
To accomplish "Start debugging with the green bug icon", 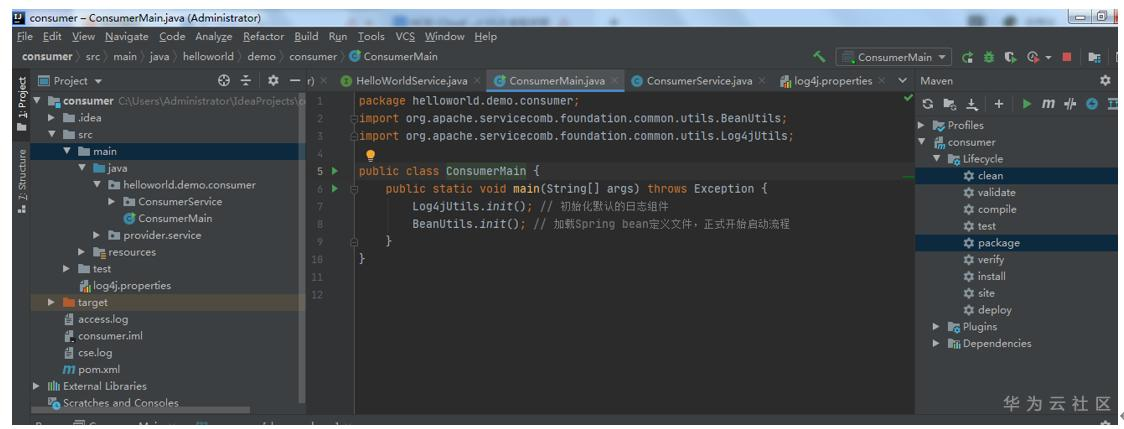I will coord(989,57).
